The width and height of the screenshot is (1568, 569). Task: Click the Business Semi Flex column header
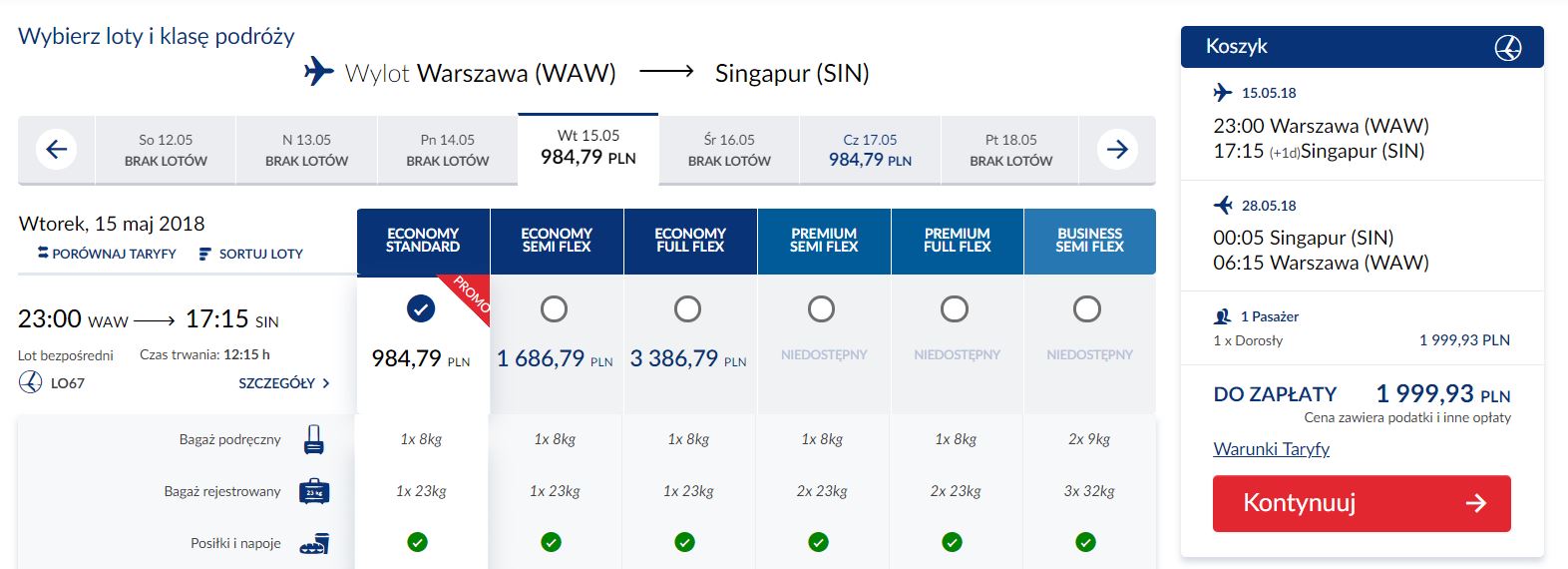click(x=1090, y=241)
